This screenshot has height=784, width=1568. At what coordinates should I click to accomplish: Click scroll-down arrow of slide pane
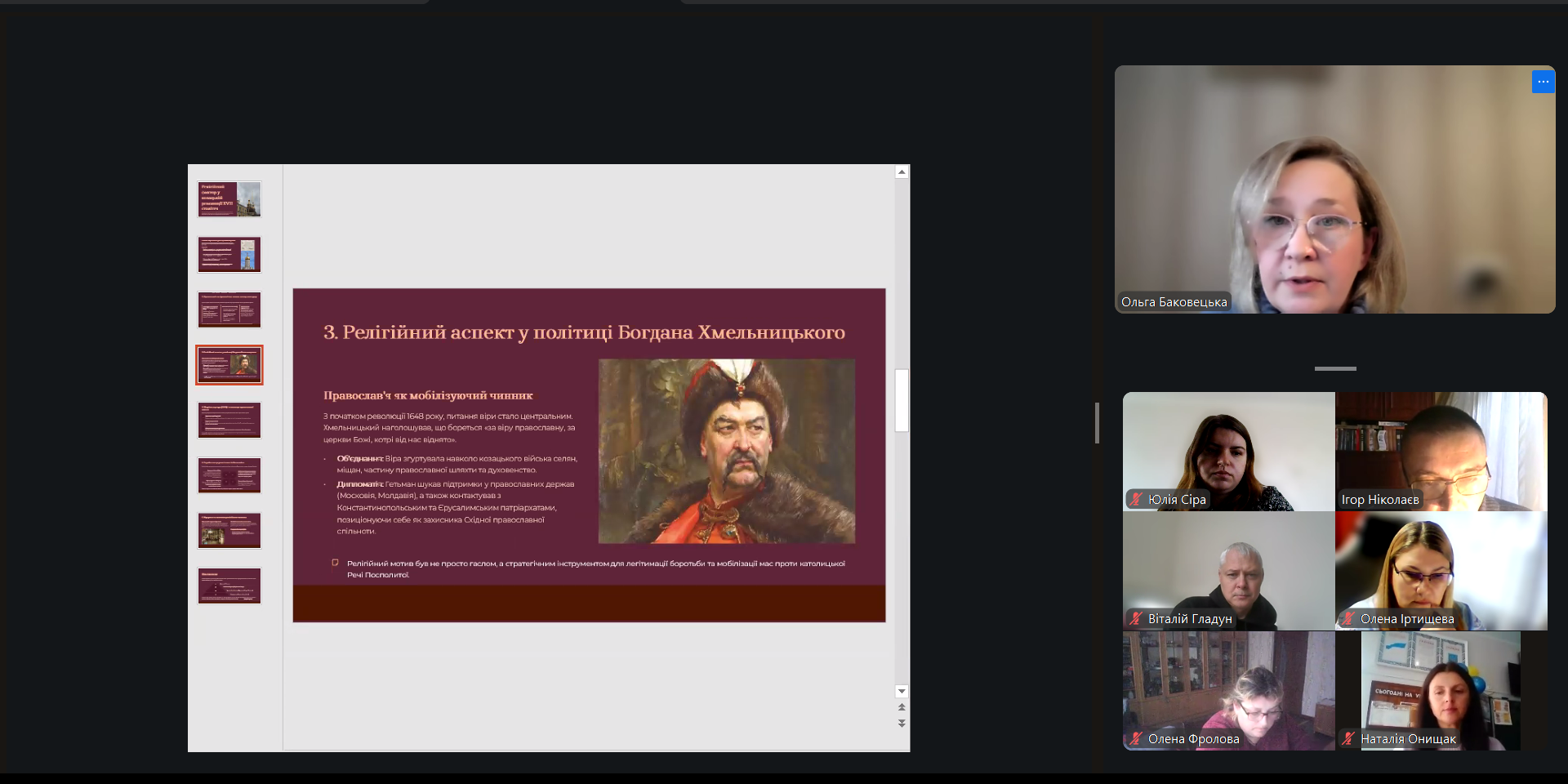(x=902, y=691)
